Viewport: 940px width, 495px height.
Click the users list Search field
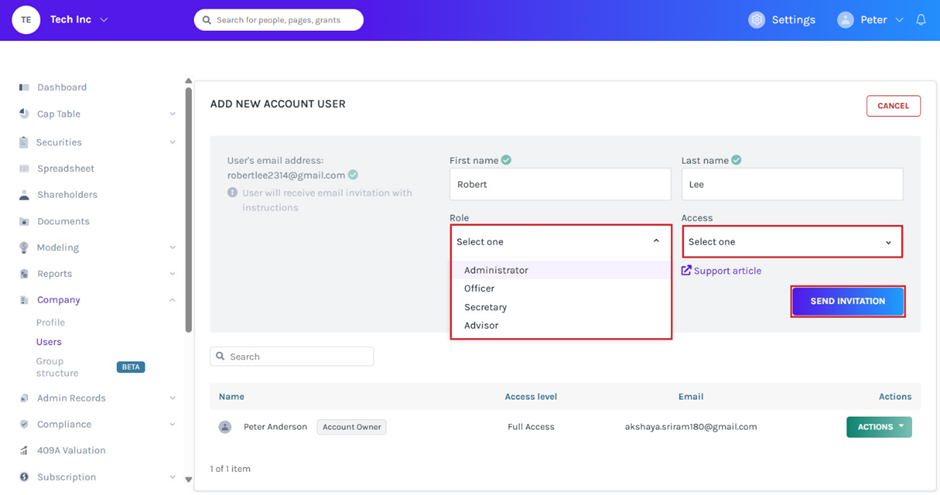click(292, 356)
